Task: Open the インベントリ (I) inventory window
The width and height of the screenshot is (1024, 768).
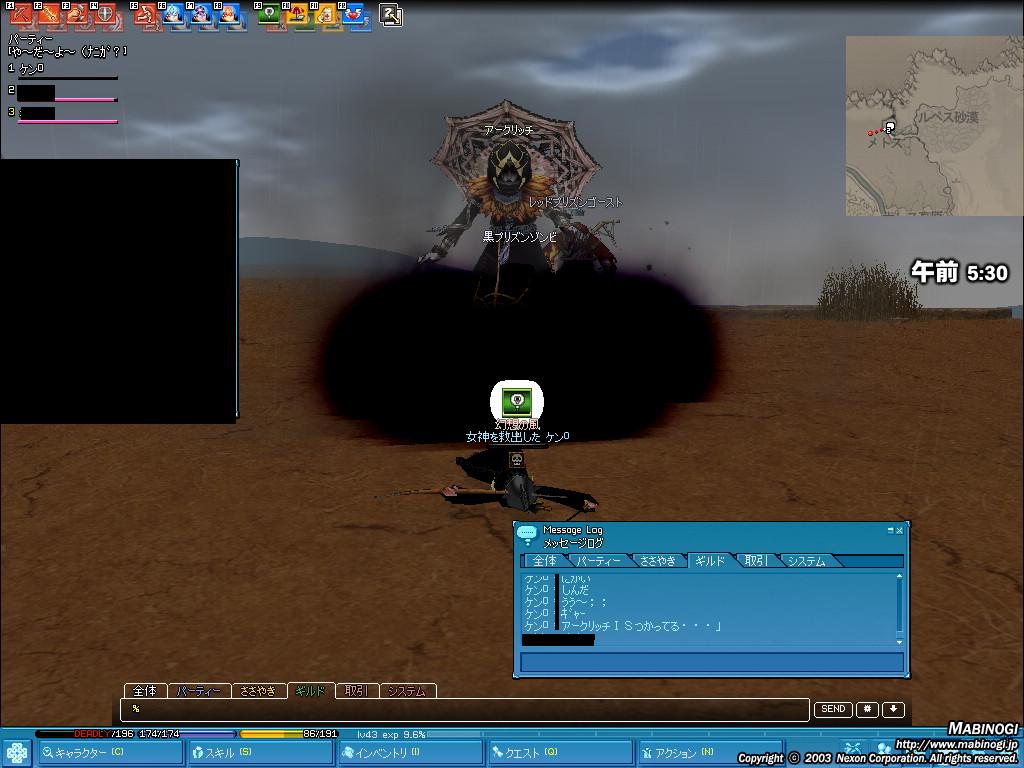Action: pos(411,752)
